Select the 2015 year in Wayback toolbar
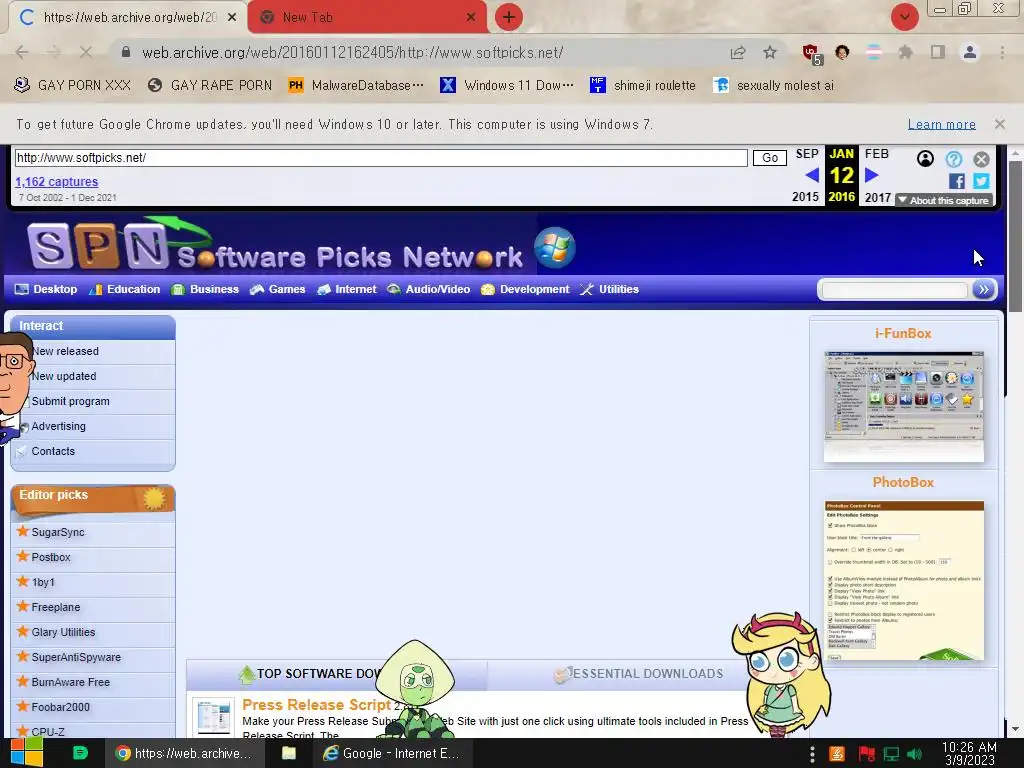The height and width of the screenshot is (768, 1024). pos(805,197)
